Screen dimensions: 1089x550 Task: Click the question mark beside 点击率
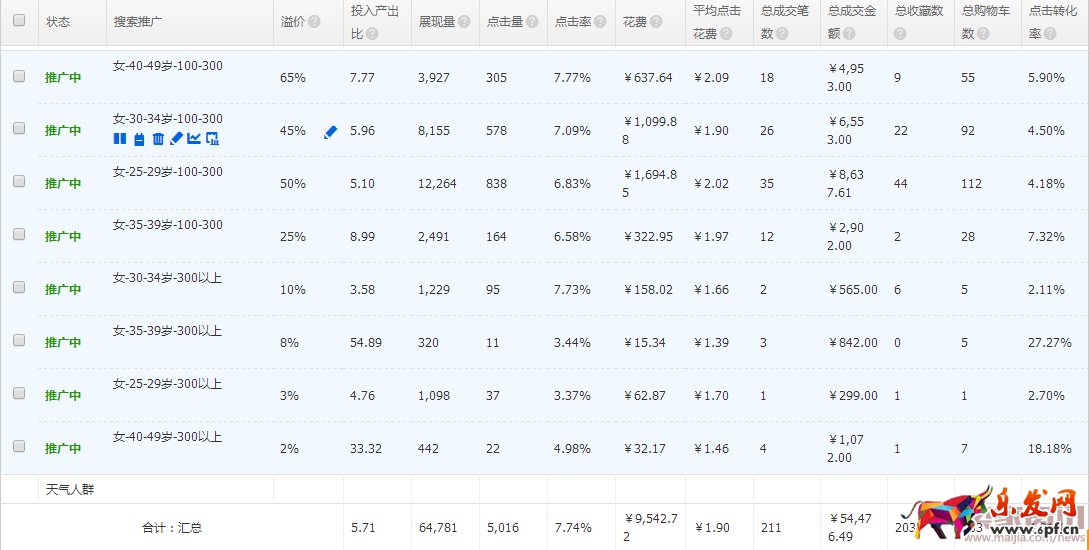click(600, 22)
